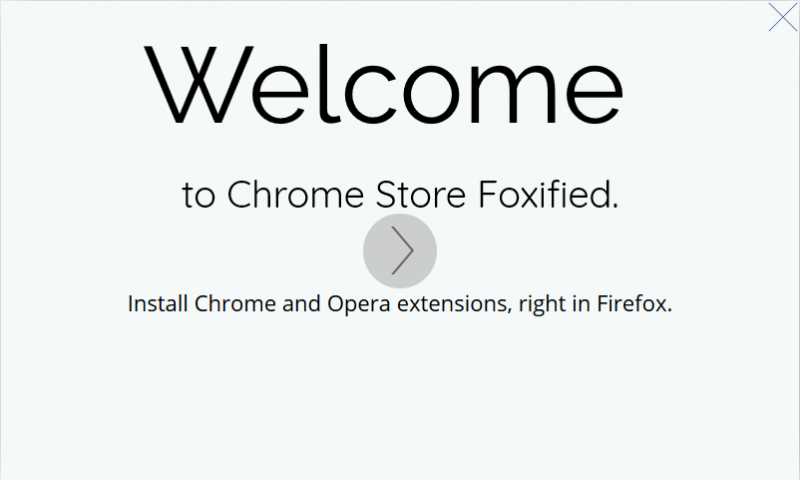Click the letter "W" in the Welcome heading

[195, 85]
